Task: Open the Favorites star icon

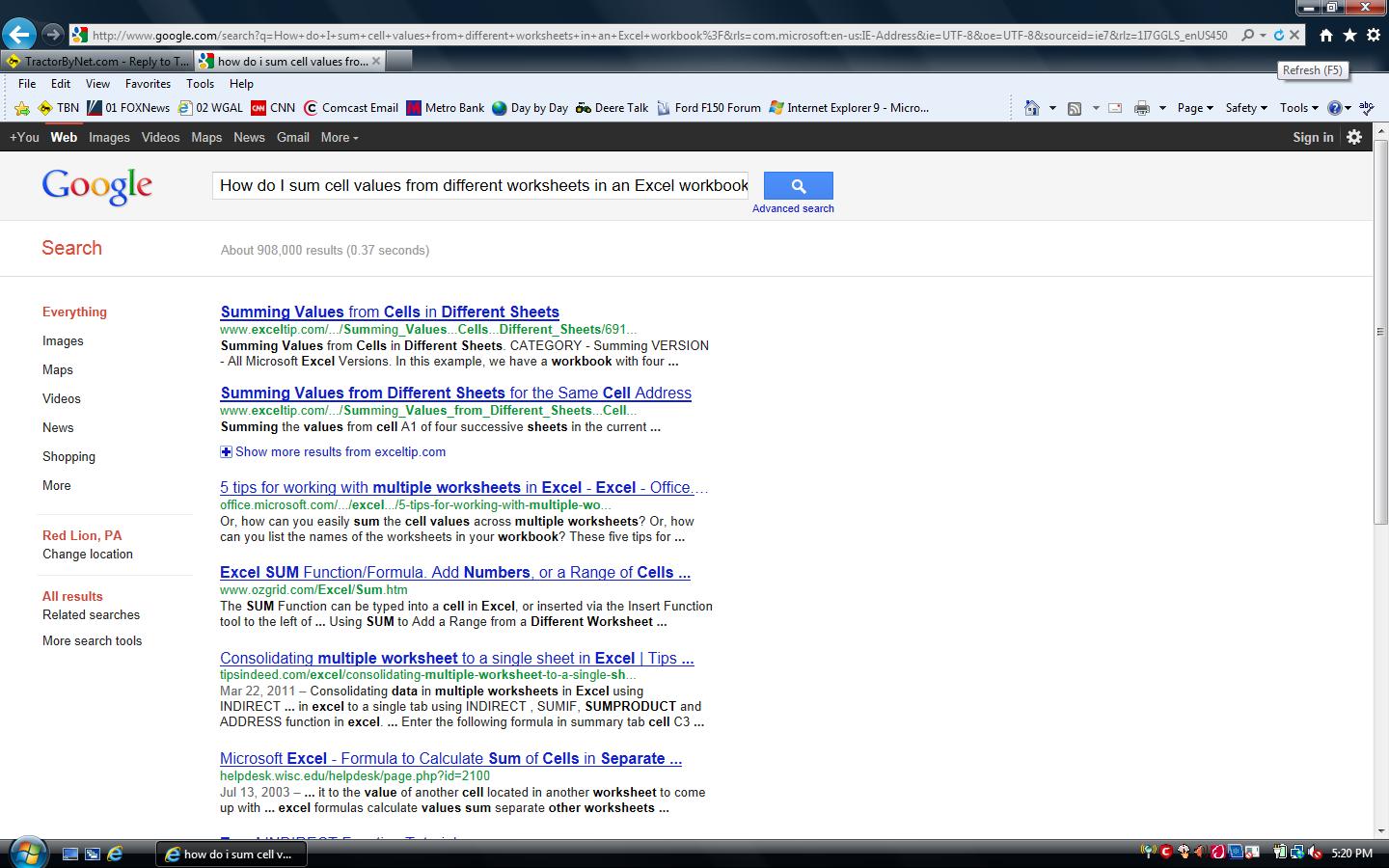Action: (x=1349, y=35)
